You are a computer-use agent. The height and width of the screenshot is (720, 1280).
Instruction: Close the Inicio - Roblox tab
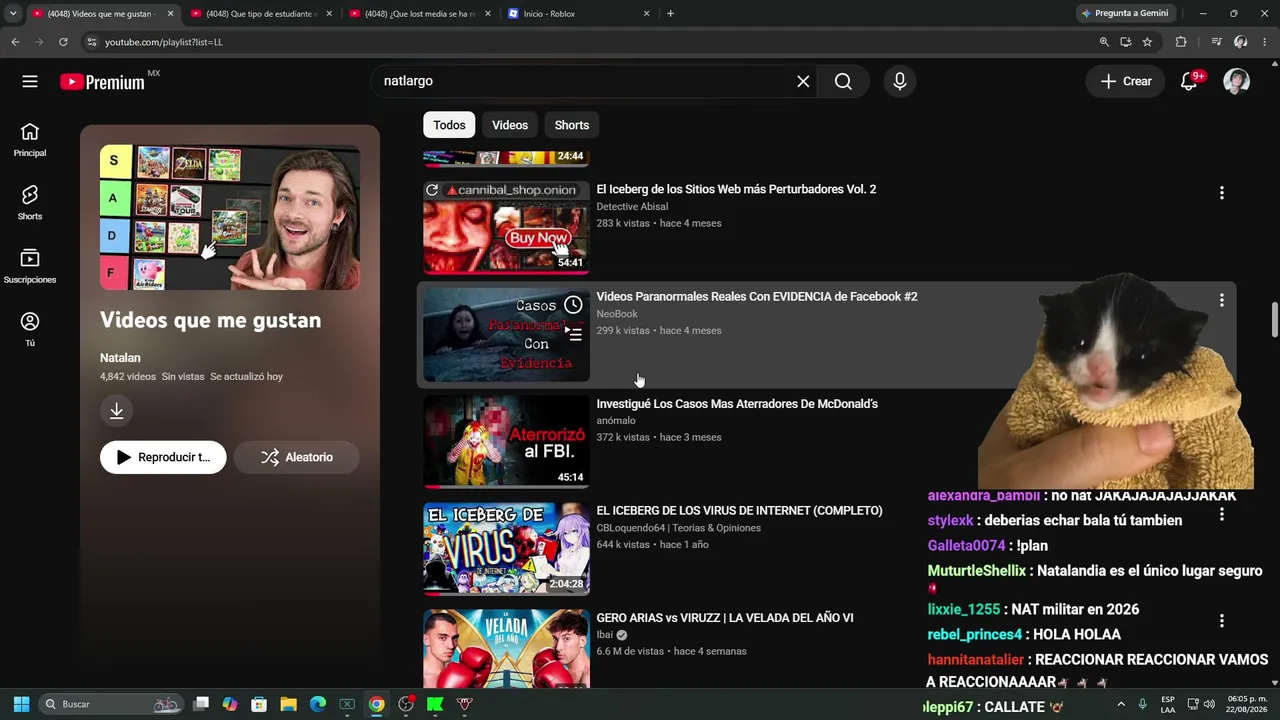(x=646, y=14)
